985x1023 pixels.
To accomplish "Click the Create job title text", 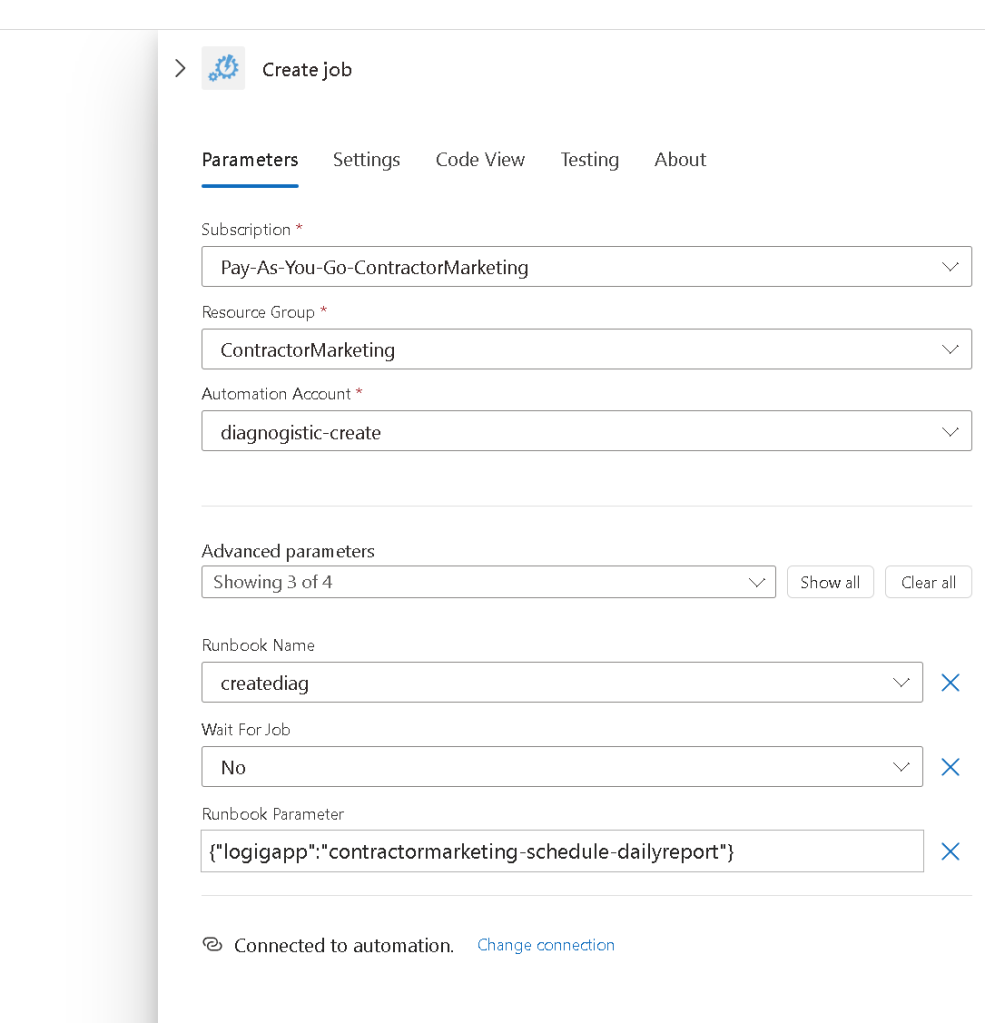I will [307, 69].
